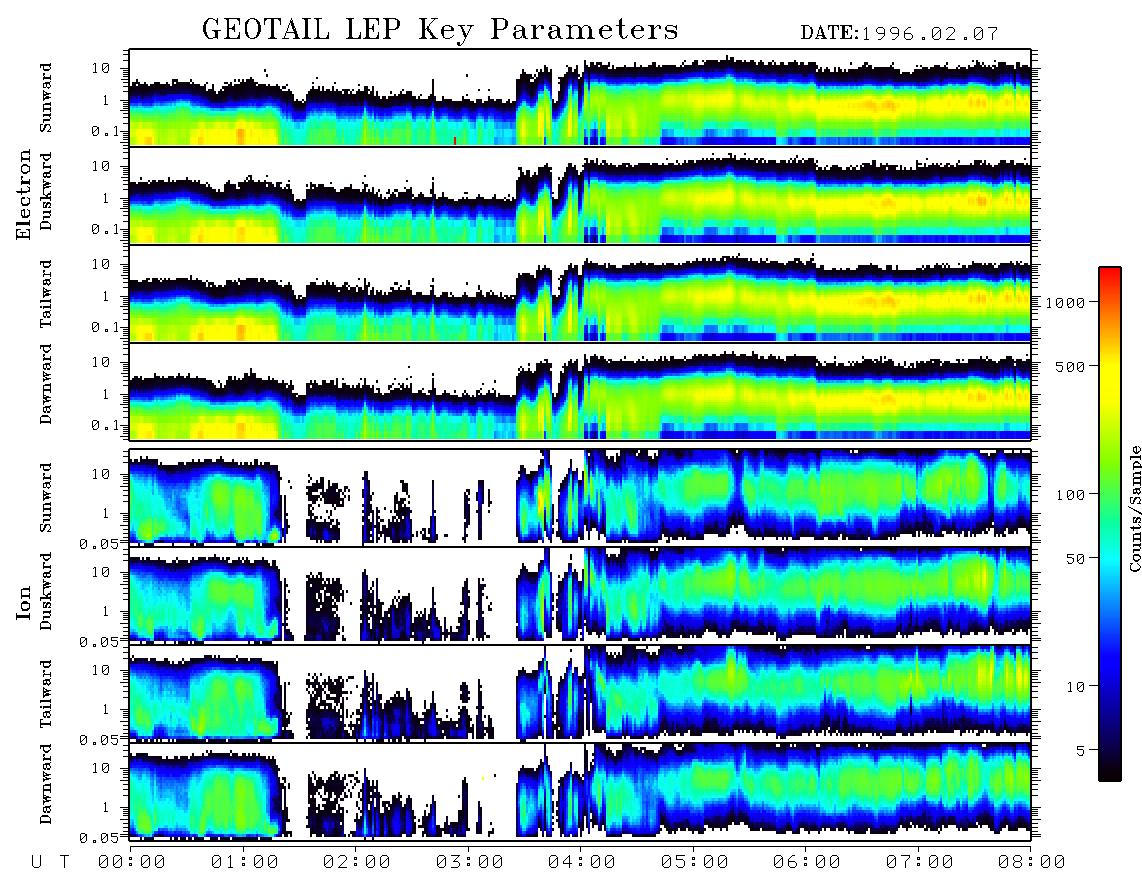The height and width of the screenshot is (880, 1142).
Task: Click the Electron Dawnward spectrogram panel
Action: pos(580,391)
